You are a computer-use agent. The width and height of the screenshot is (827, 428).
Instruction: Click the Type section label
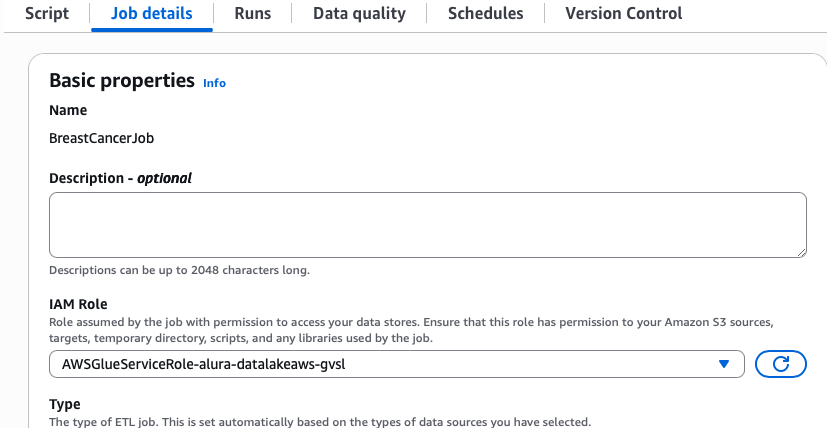(x=66, y=404)
